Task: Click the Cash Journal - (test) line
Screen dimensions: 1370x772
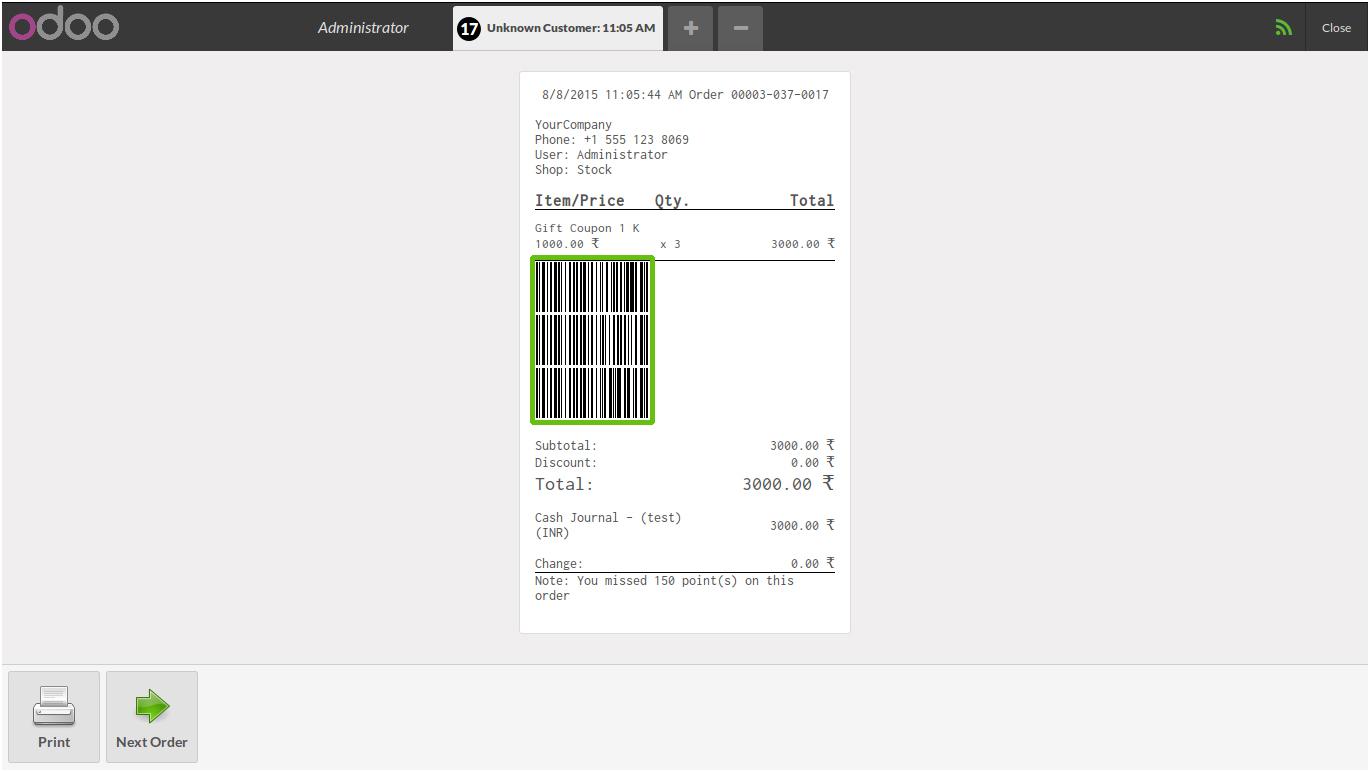Action: click(x=608, y=525)
